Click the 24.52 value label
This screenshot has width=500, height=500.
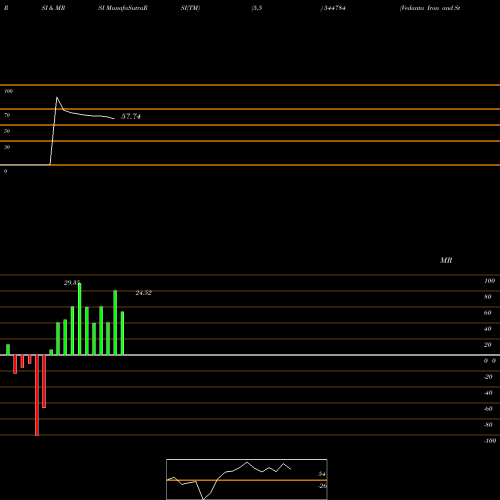(144, 293)
